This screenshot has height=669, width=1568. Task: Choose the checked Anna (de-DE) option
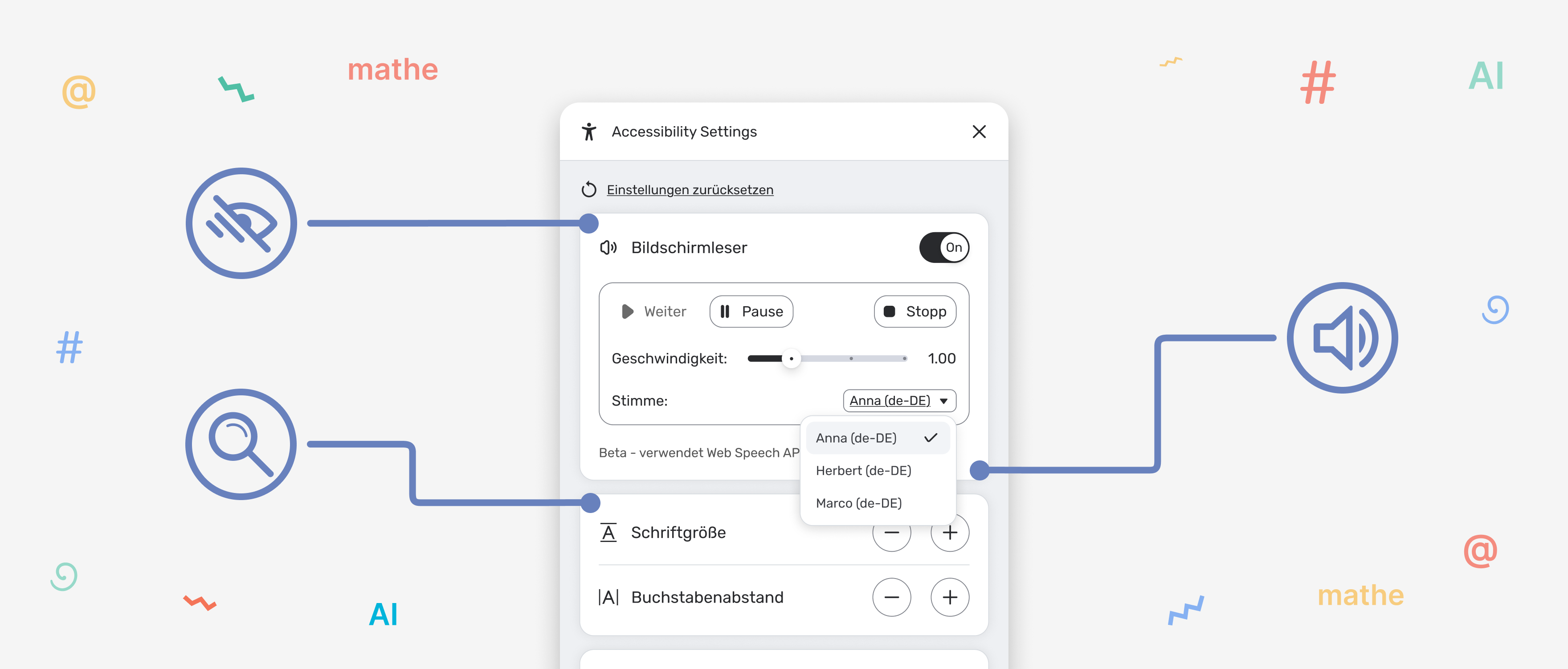(x=877, y=438)
